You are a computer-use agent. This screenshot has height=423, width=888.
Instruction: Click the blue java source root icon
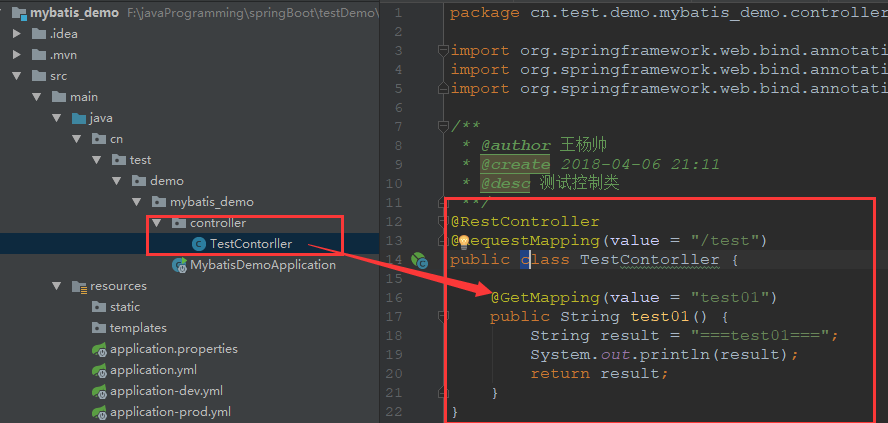pos(79,118)
